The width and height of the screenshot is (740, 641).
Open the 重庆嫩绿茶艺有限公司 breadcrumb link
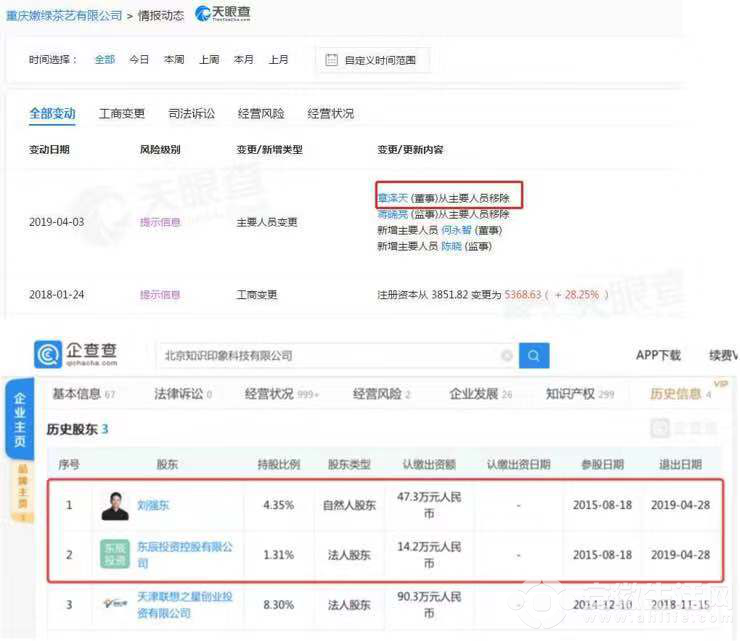64,16
